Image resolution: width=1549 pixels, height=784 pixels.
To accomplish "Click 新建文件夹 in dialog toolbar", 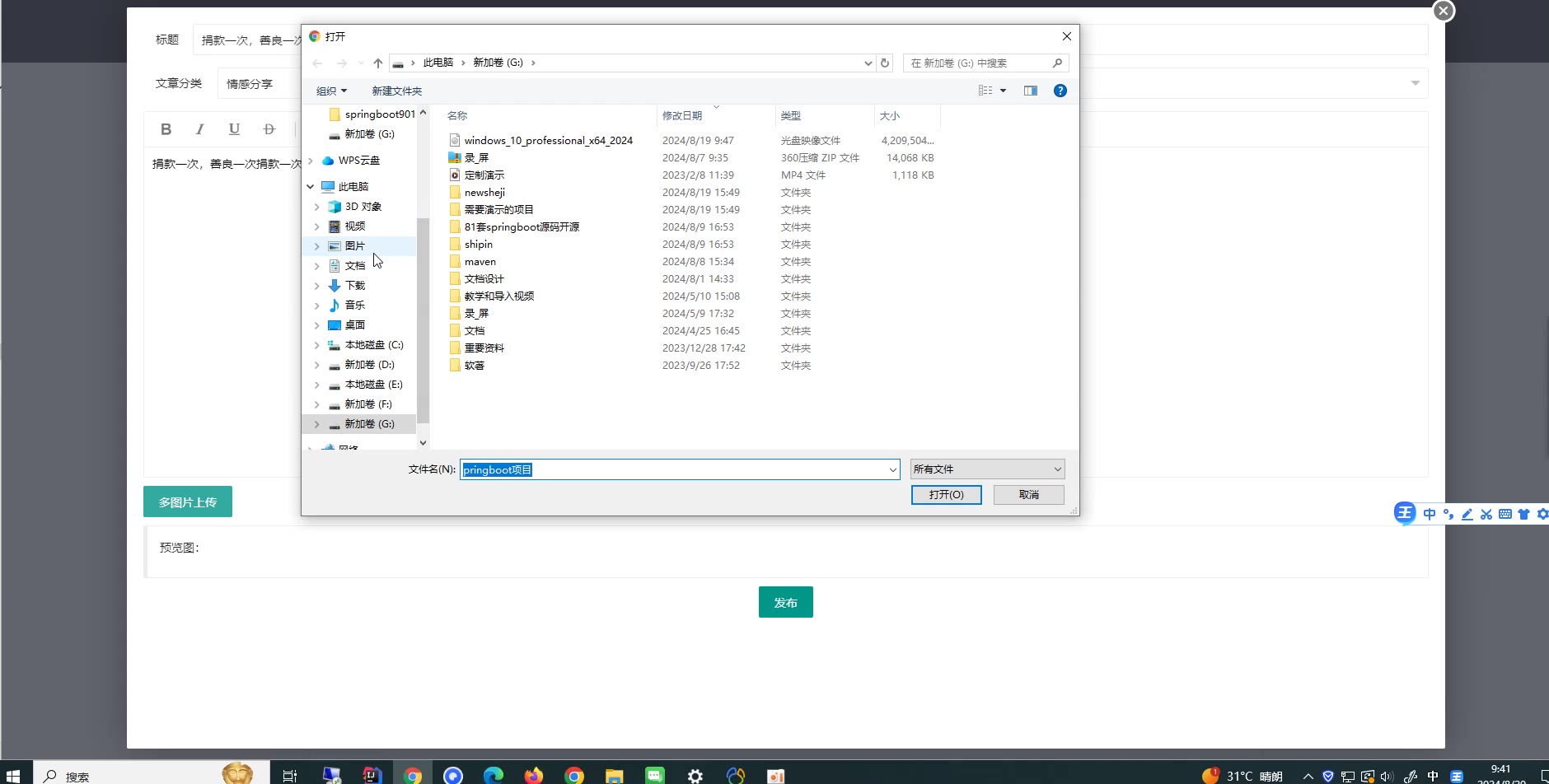I will (396, 91).
